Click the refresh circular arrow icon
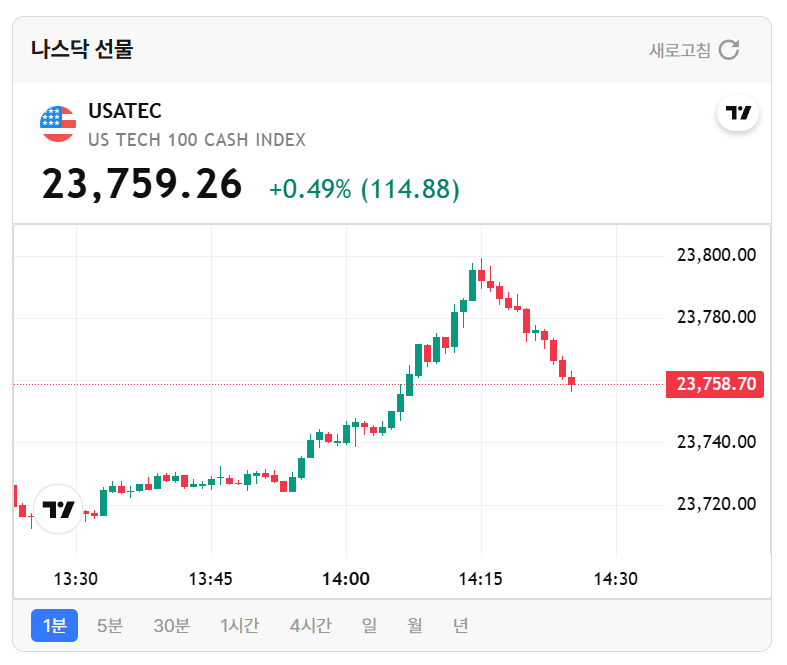Image resolution: width=787 pixels, height=665 pixels. click(x=729, y=50)
